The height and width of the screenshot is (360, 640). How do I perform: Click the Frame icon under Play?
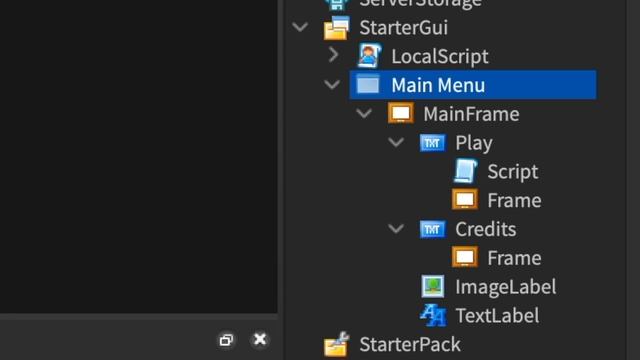465,200
